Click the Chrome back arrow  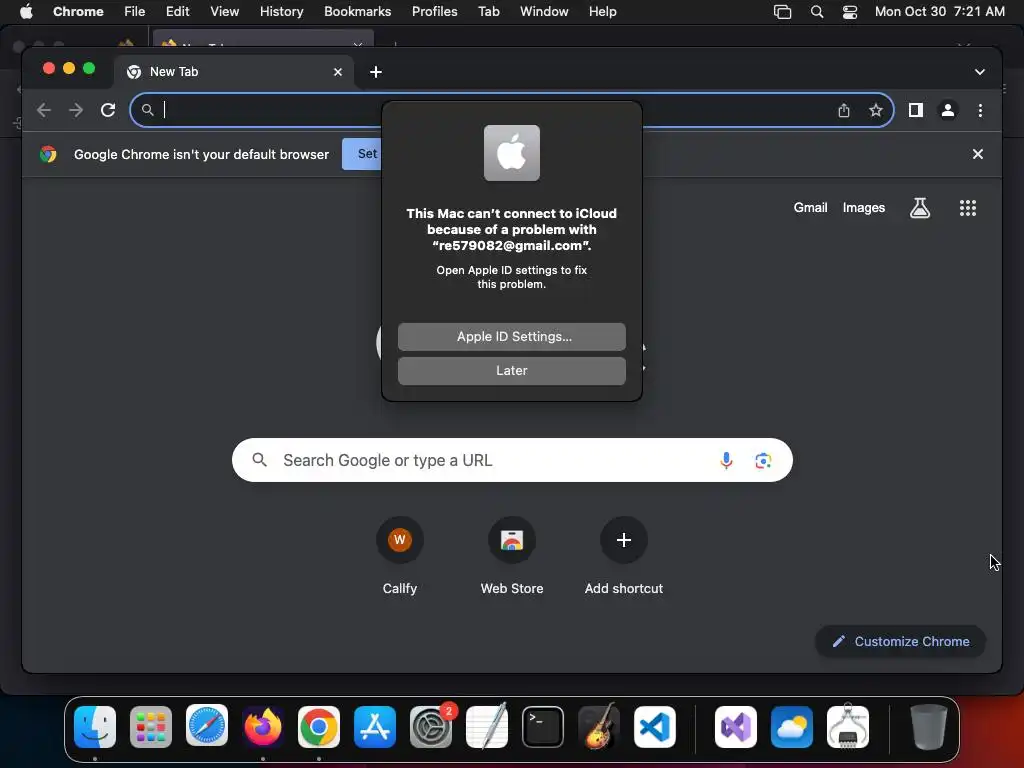[x=44, y=110]
